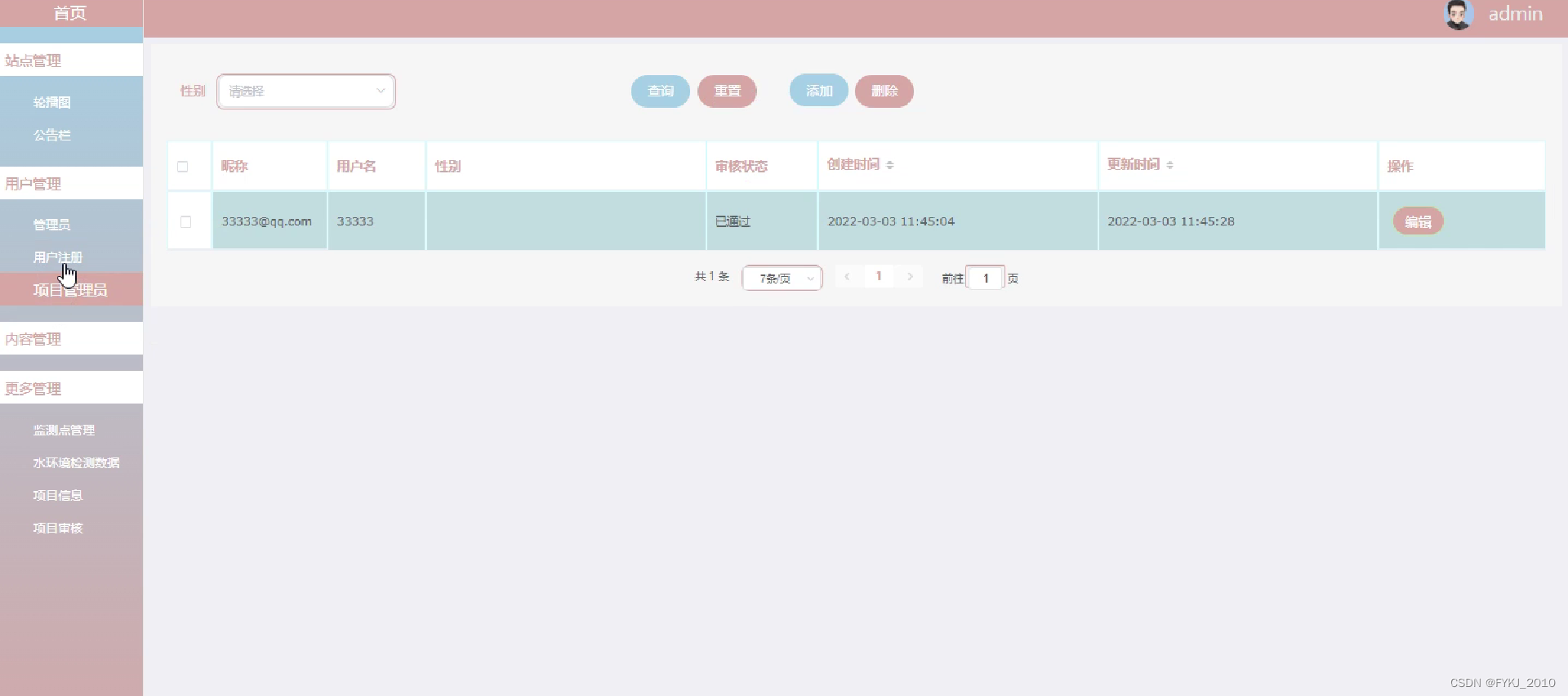The image size is (1568, 696).
Task: Click the 编辑 button for user 33333
Action: 1418,221
